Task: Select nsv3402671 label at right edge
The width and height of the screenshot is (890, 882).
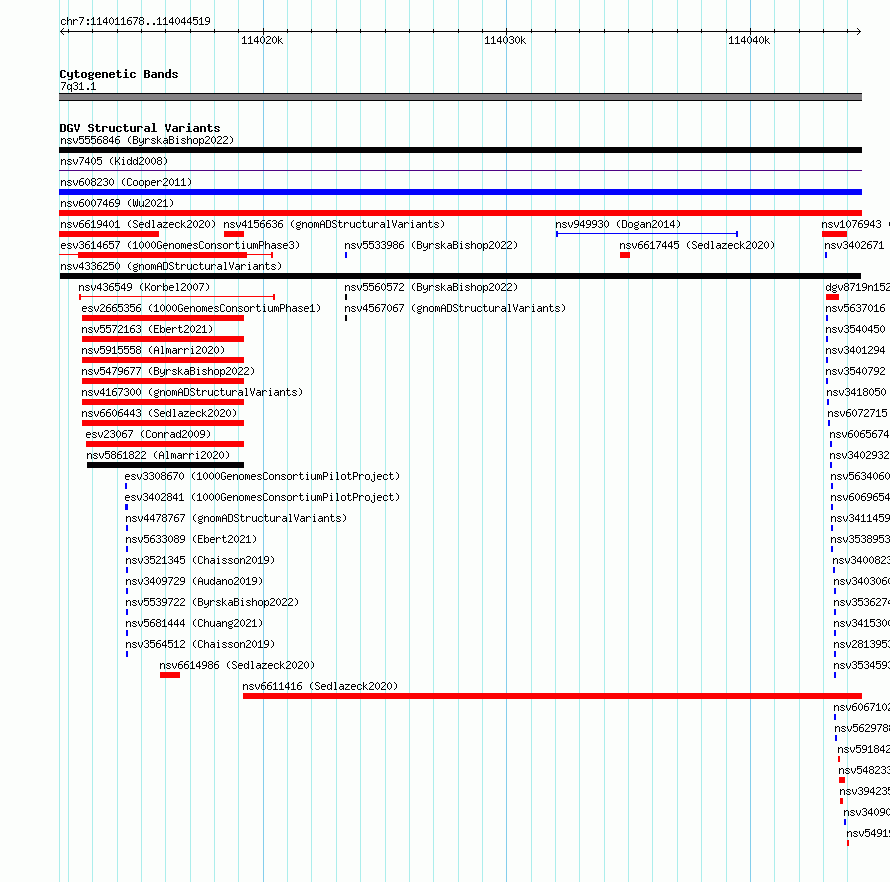Action: tap(854, 245)
